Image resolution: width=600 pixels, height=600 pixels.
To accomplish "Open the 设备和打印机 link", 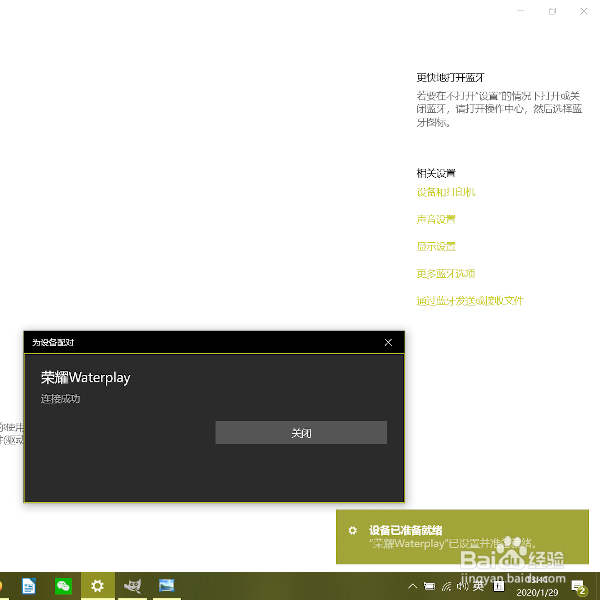I will tap(446, 192).
